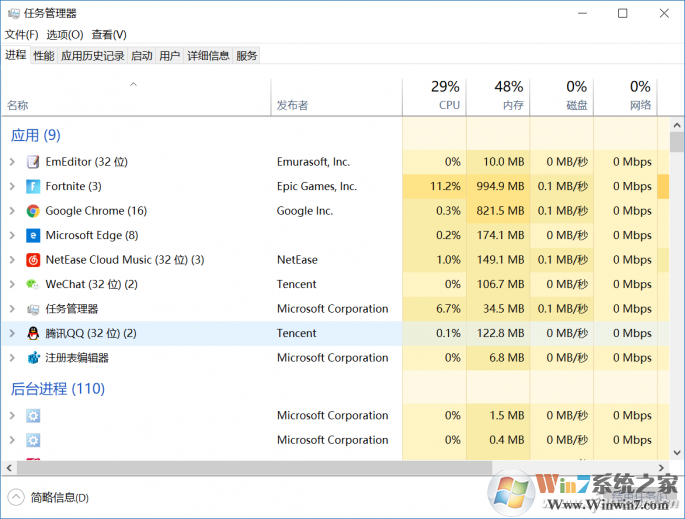Click the Microsoft Edge icon
Viewport: 685px width, 519px height.
33,235
